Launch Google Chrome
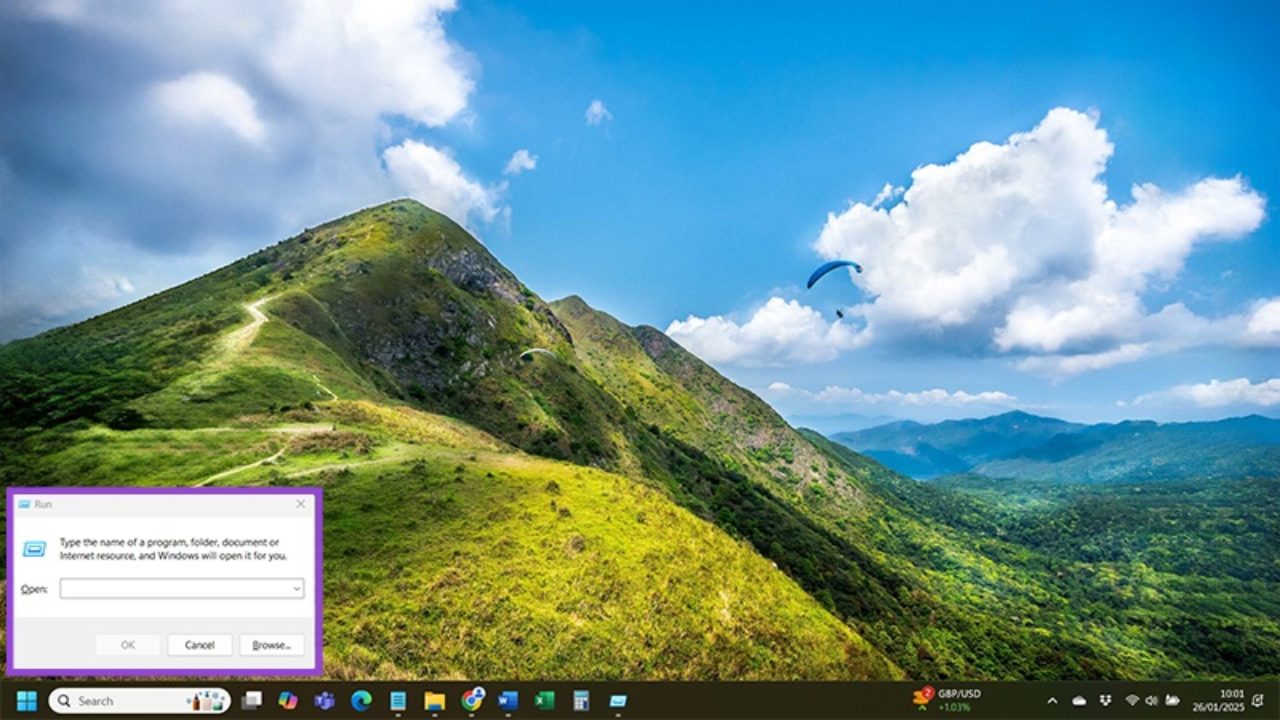Screen dimensions: 1280x720 tap(471, 701)
